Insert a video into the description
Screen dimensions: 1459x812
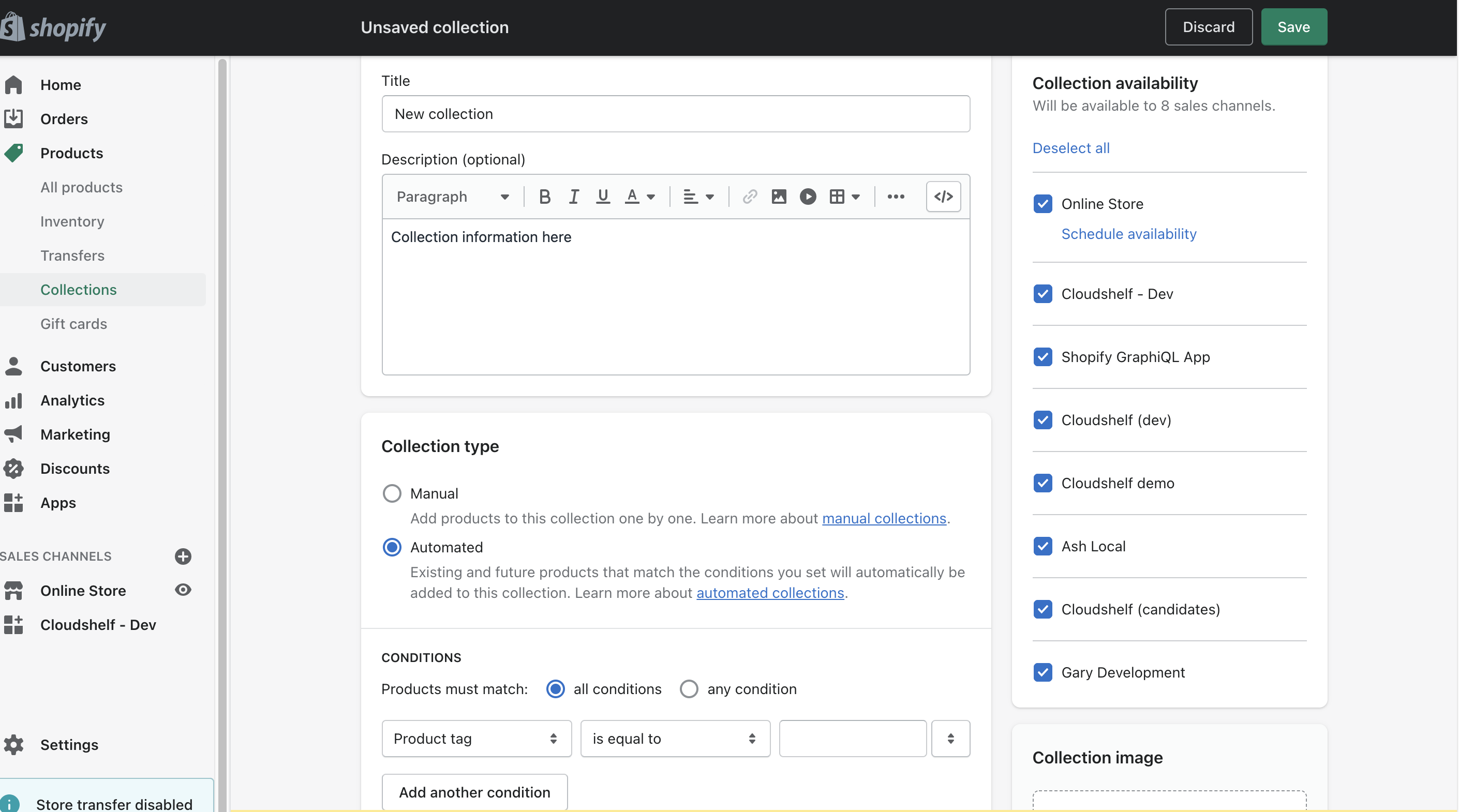tap(808, 197)
